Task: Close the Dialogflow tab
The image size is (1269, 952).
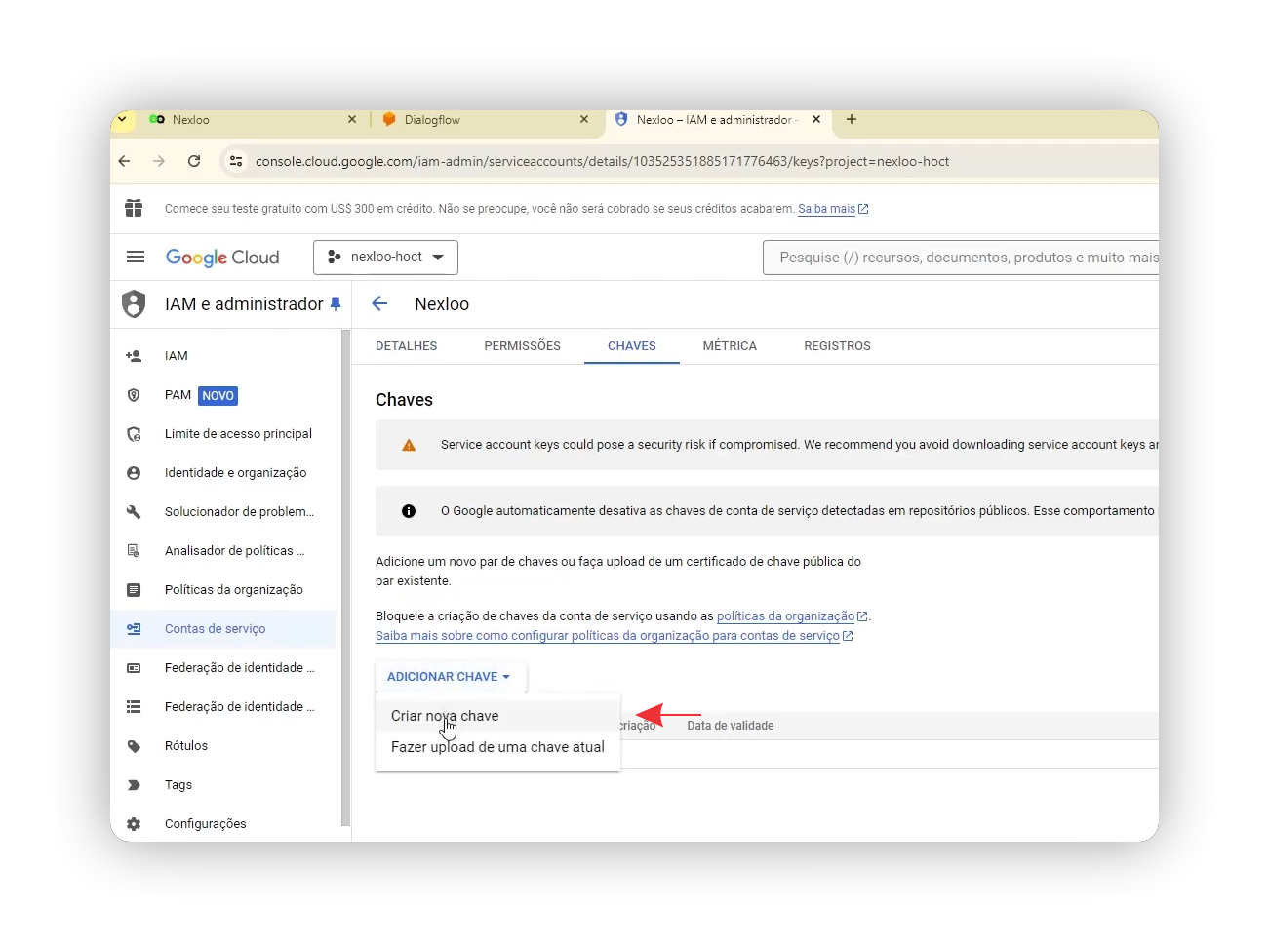Action: point(584,120)
